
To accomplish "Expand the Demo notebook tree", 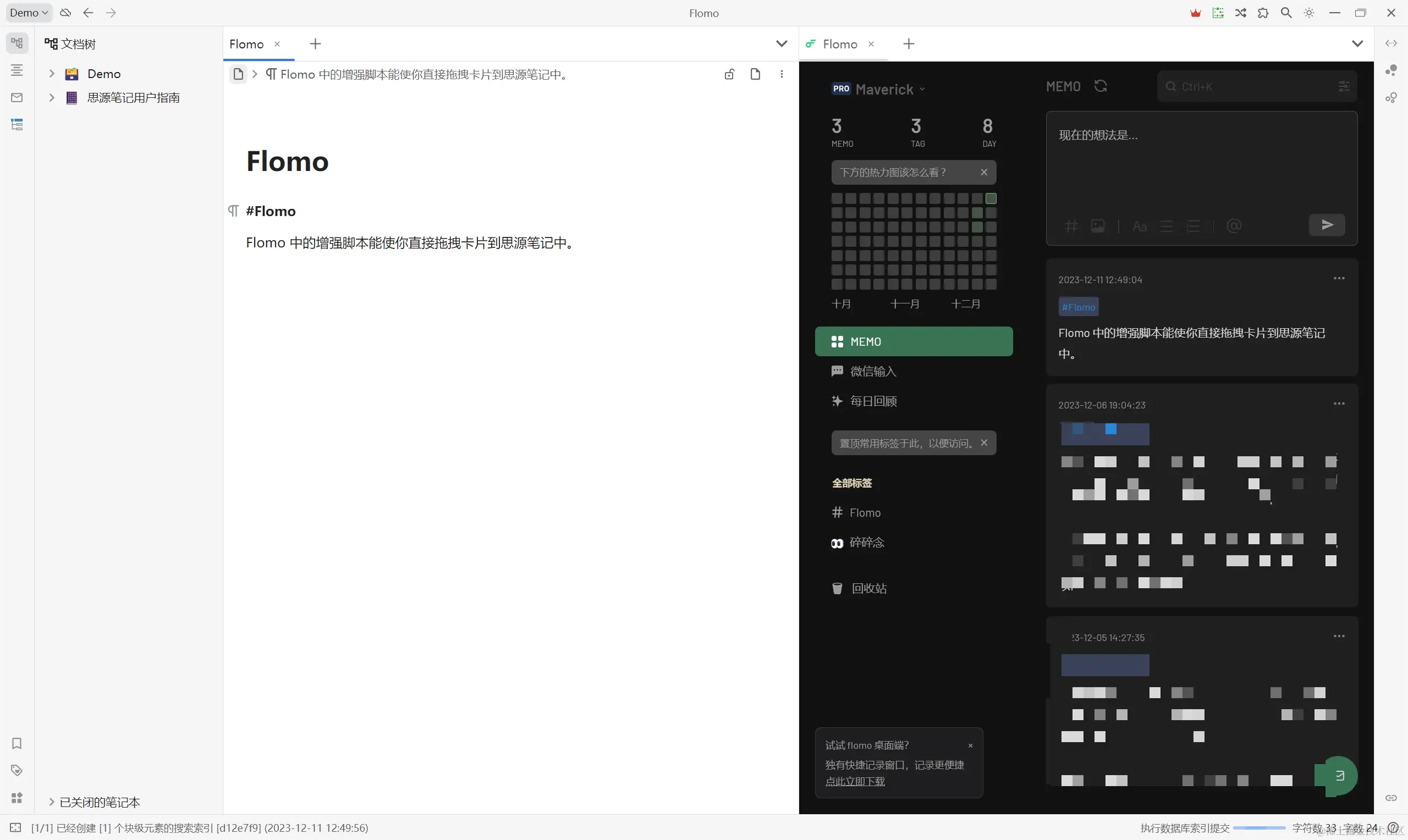I will pyautogui.click(x=52, y=74).
